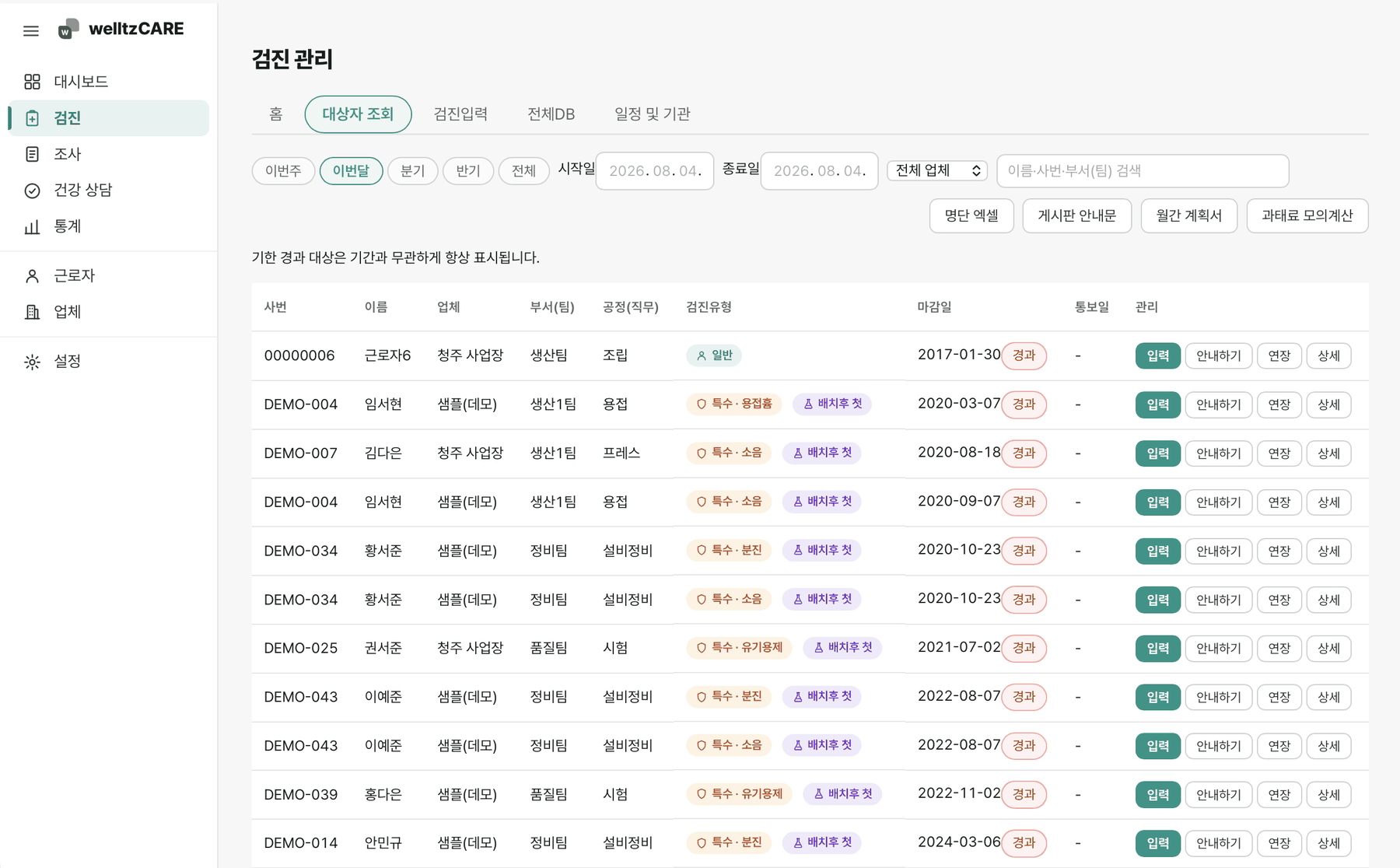Click the name/ID/department search field
1400x868 pixels.
[1143, 171]
